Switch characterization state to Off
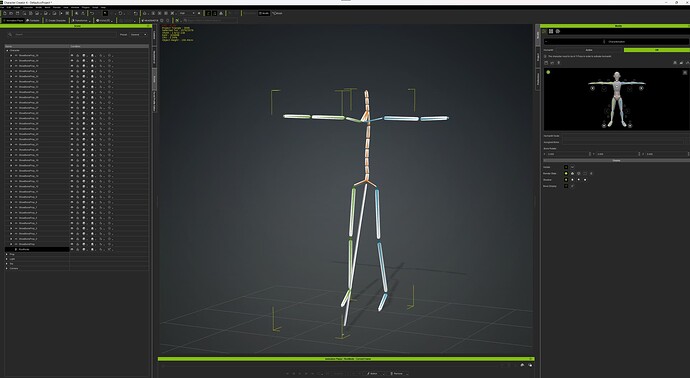The image size is (690, 378). pyautogui.click(x=657, y=50)
